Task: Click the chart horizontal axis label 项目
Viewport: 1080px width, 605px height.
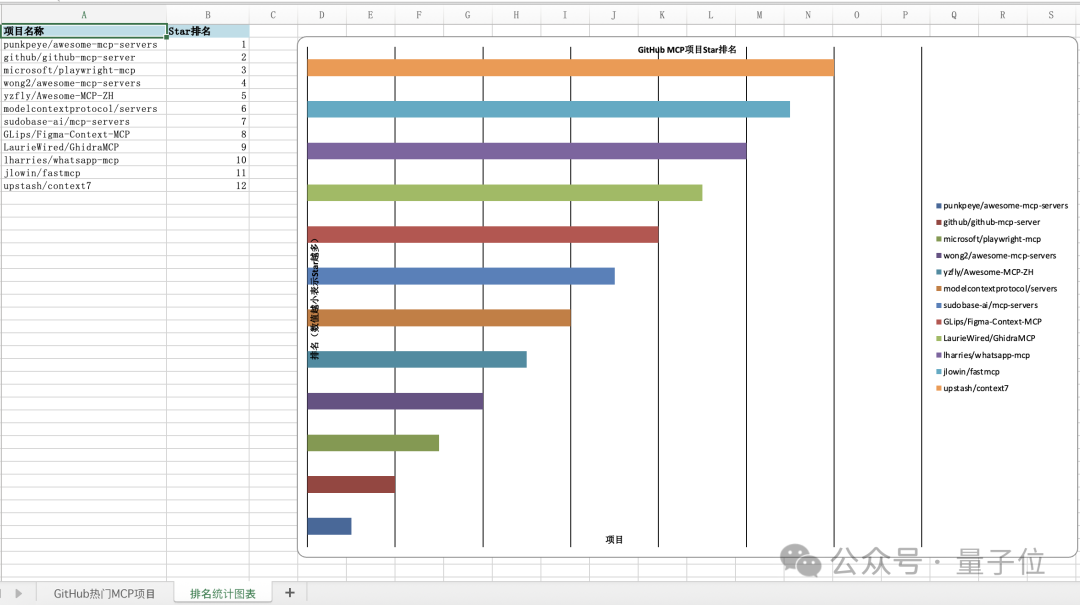Action: pos(614,540)
